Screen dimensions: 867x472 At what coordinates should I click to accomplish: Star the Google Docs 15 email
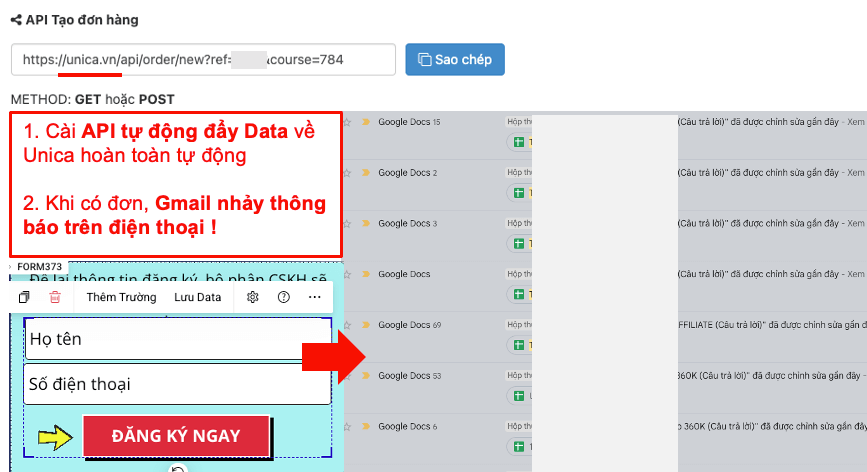click(x=347, y=122)
